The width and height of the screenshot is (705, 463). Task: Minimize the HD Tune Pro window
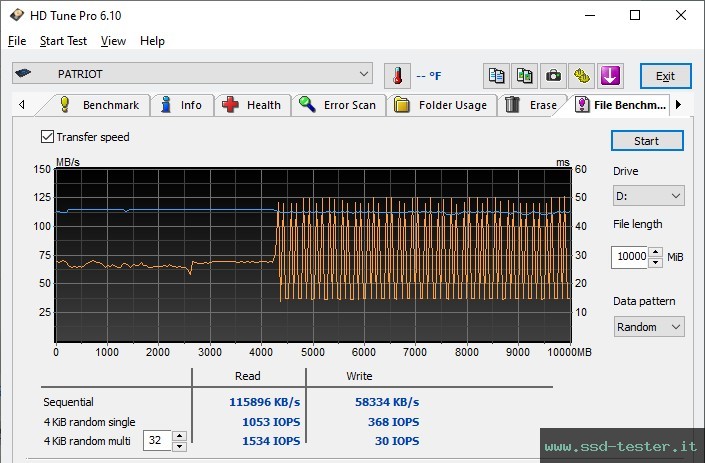pos(590,15)
